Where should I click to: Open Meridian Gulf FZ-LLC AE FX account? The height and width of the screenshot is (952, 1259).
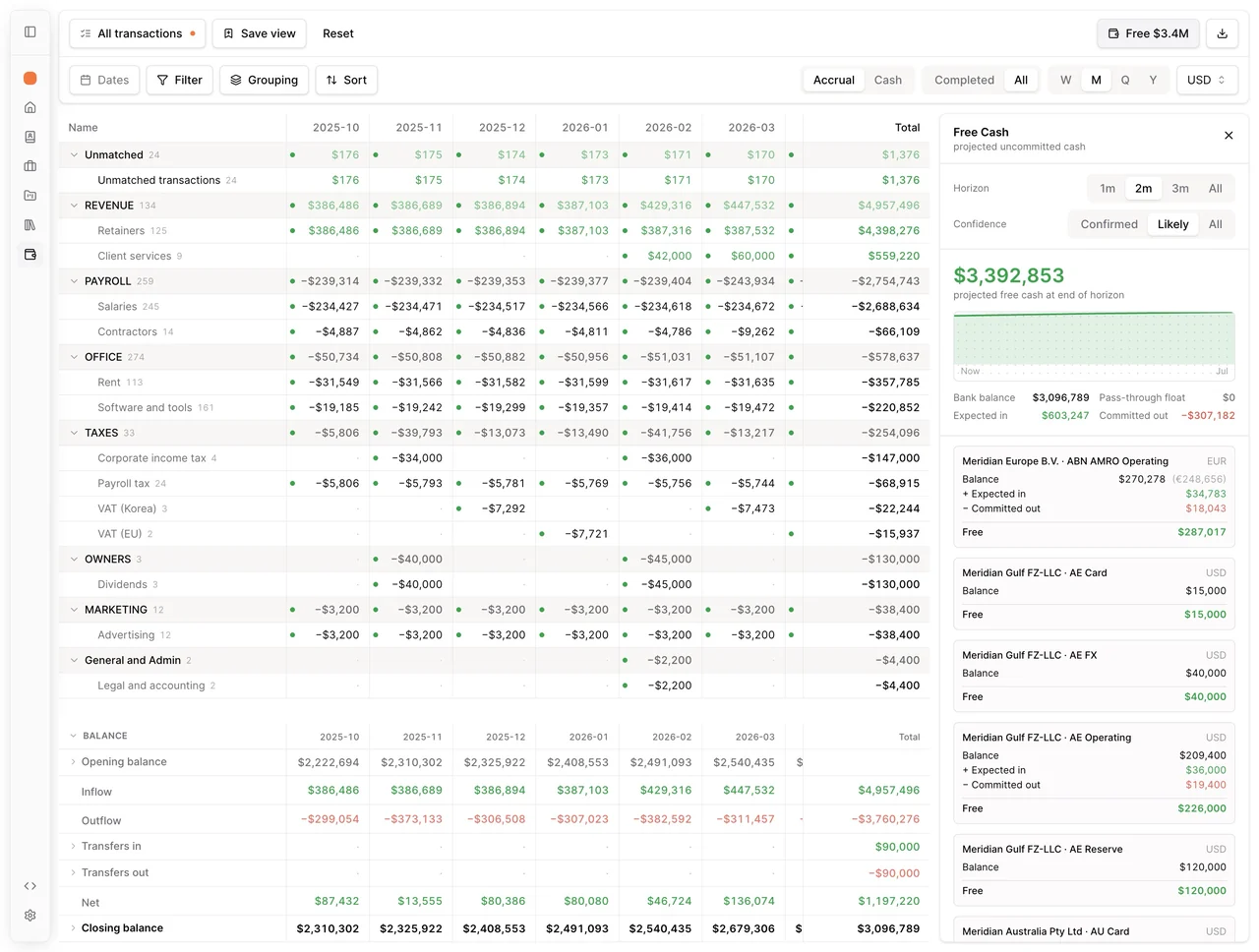click(1094, 677)
